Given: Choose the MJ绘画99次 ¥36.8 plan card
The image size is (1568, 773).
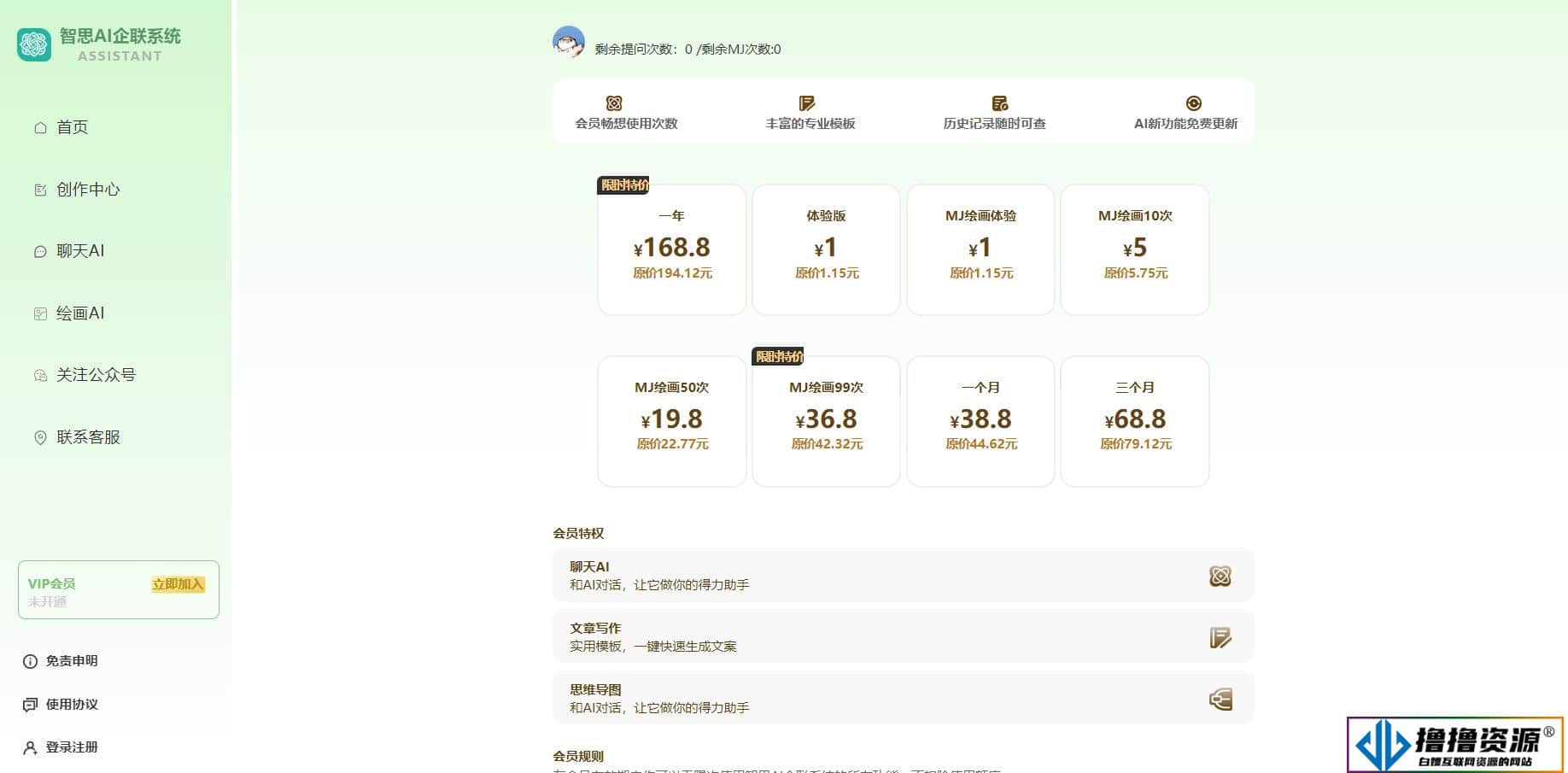Looking at the screenshot, I should [826, 421].
